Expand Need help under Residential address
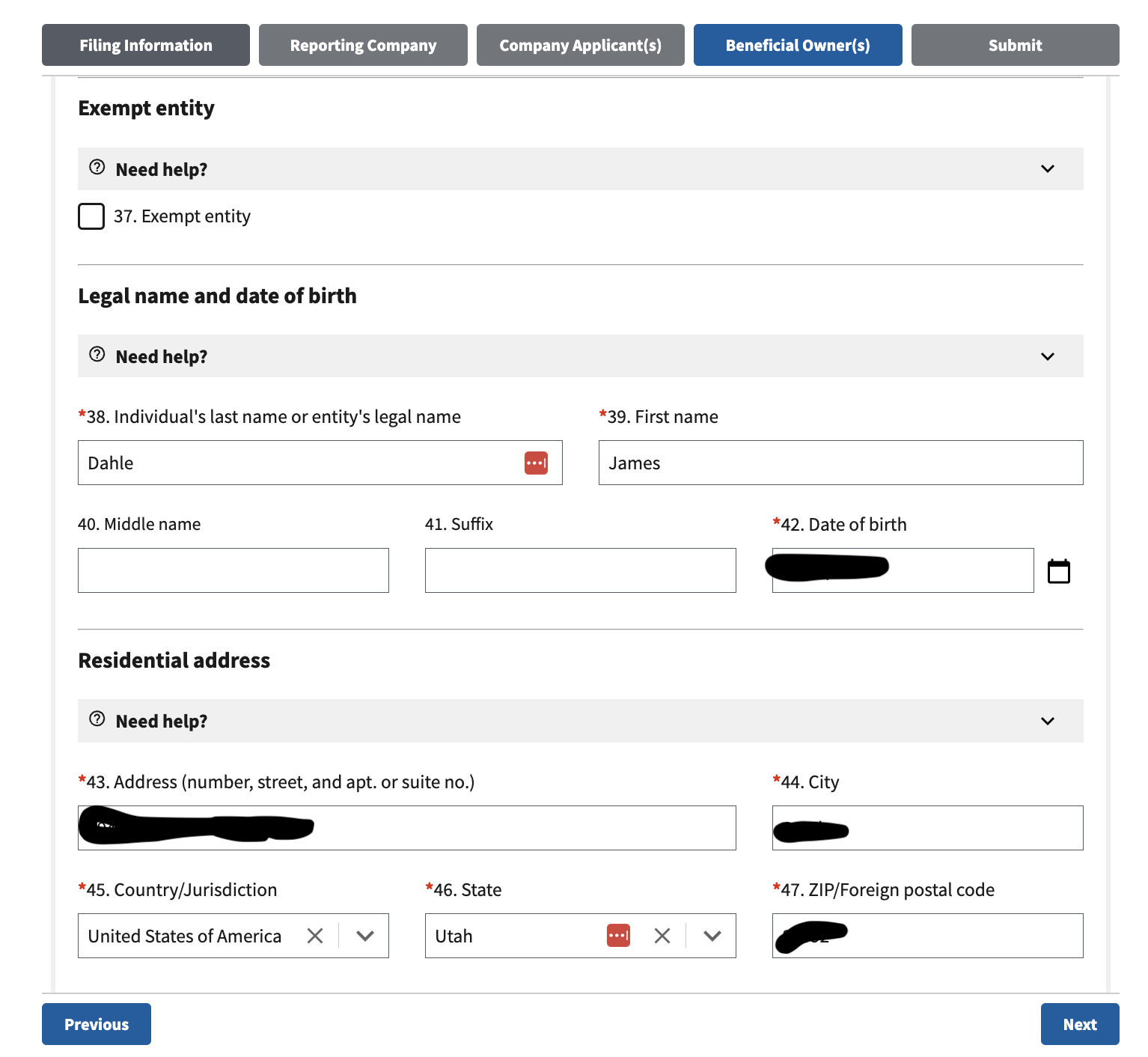Screen dimensions: 1148x1057 pyautogui.click(x=1047, y=721)
